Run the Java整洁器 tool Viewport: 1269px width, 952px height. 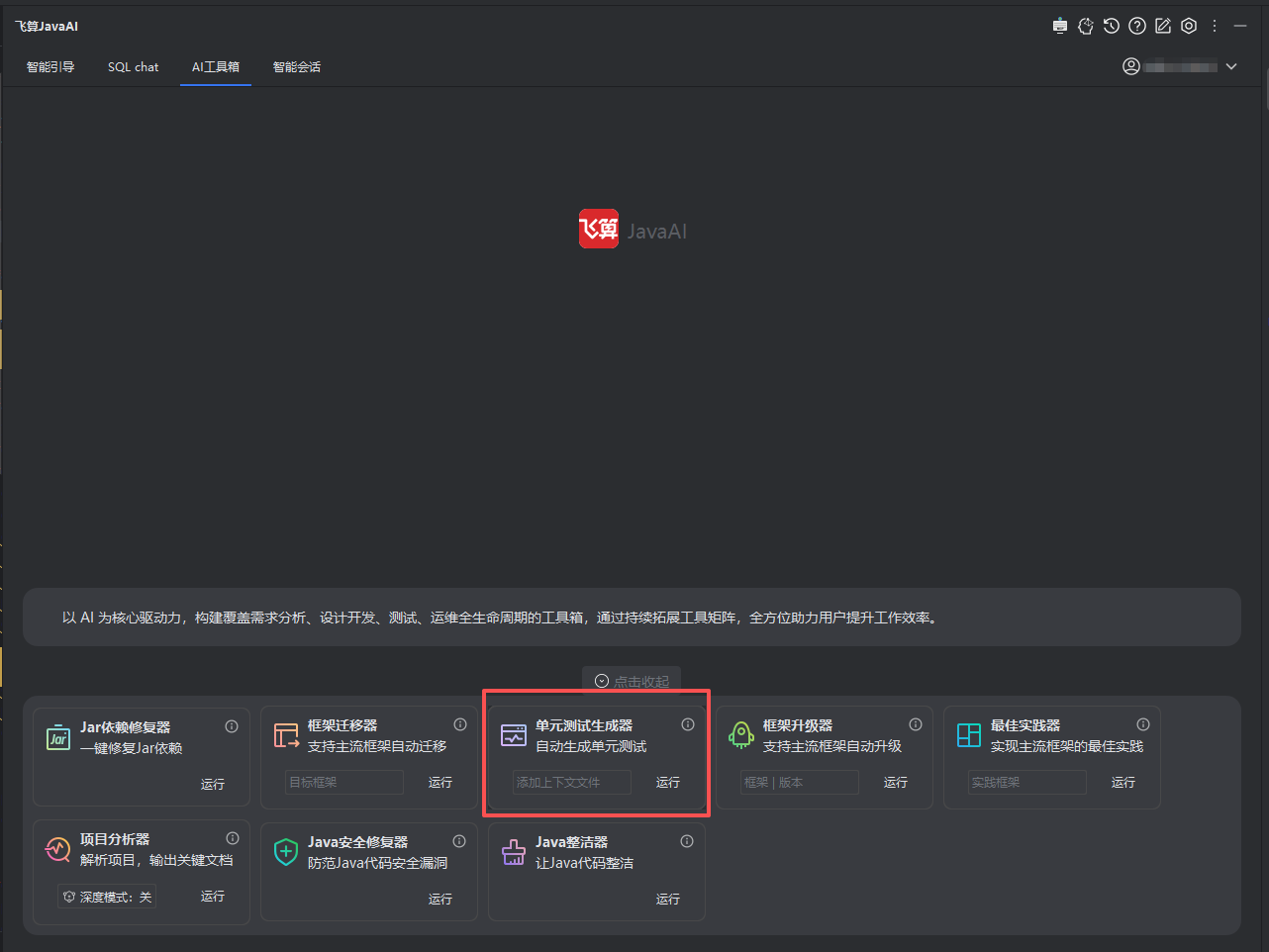click(x=668, y=899)
